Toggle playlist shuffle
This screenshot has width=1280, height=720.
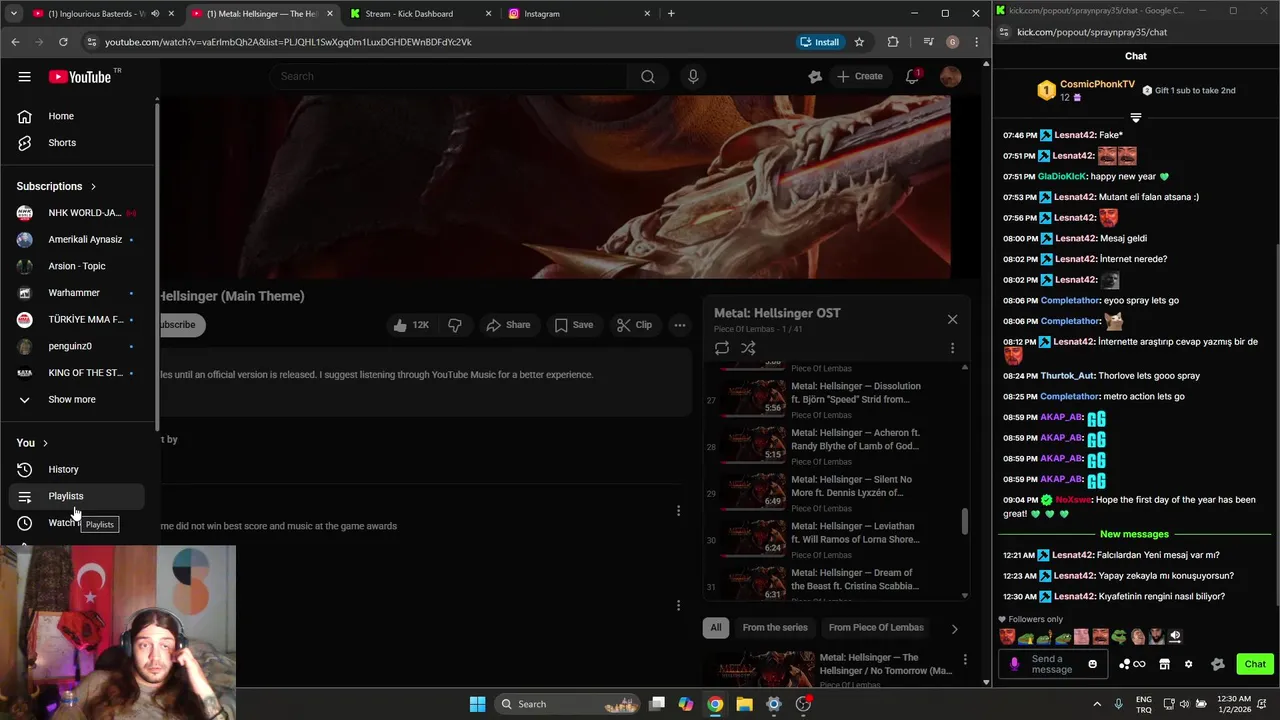748,348
